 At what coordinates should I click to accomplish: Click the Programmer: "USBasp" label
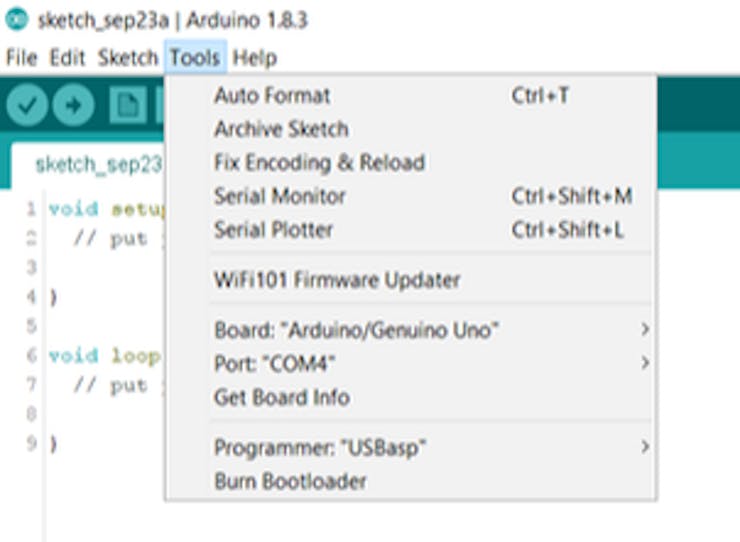coord(320,448)
